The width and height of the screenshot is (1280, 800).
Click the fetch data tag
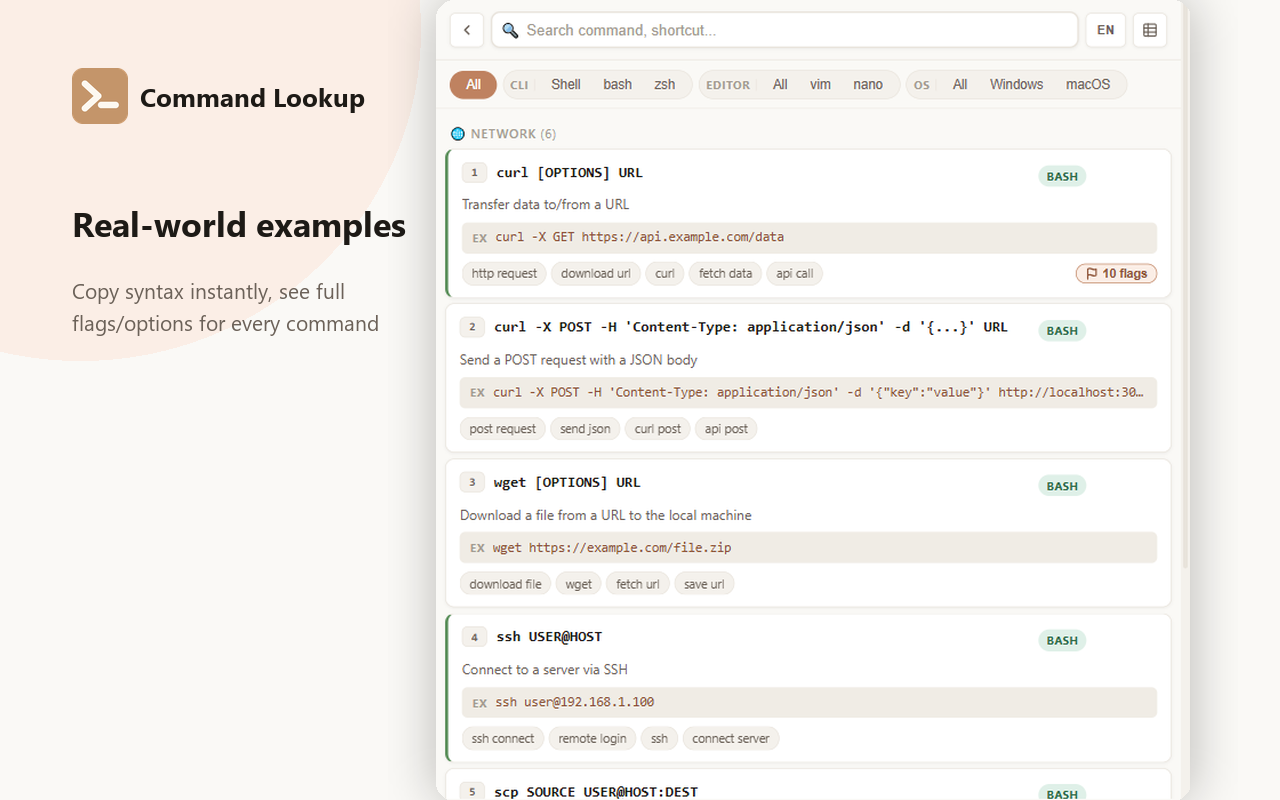point(726,273)
